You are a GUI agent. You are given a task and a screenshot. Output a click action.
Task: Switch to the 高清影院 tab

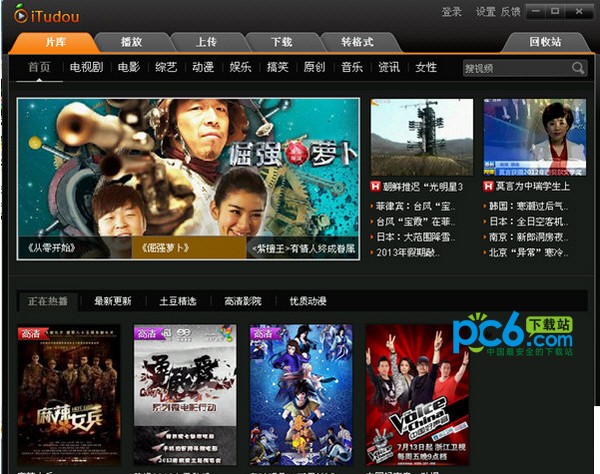tap(243, 301)
